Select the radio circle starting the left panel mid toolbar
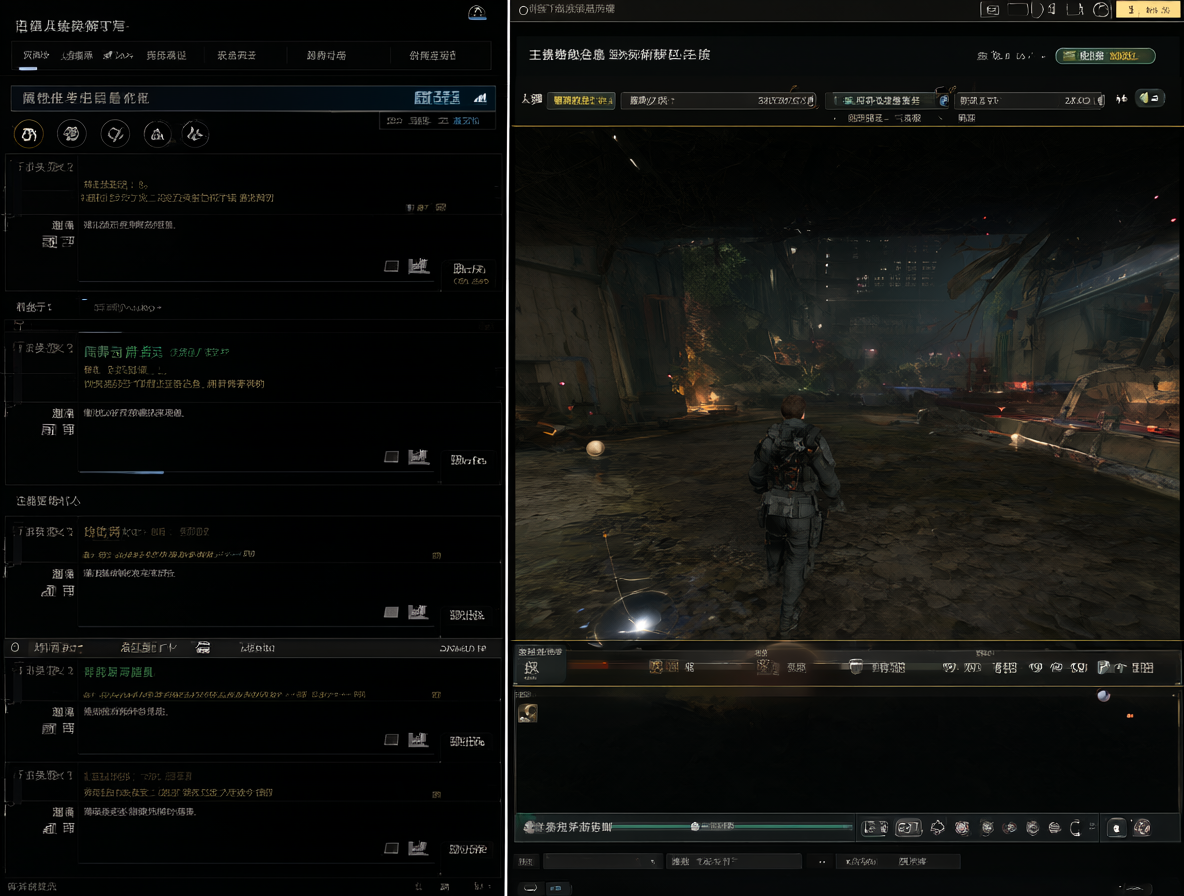The width and height of the screenshot is (1184, 896). coord(15,648)
